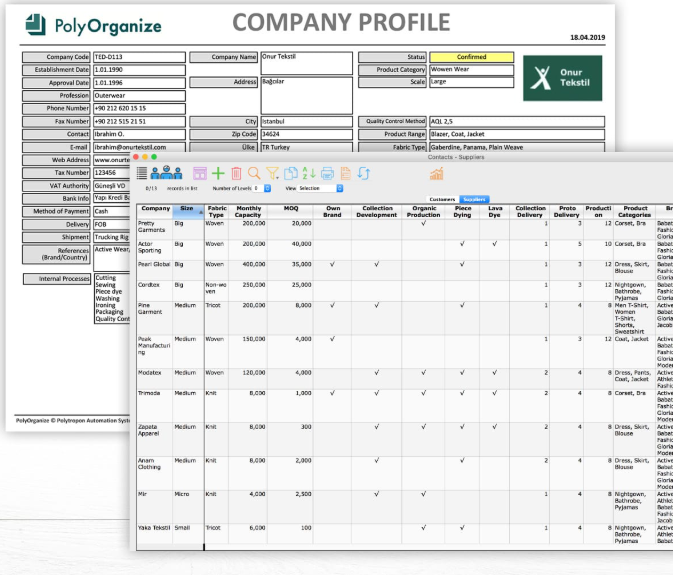This screenshot has height=575, width=673.
Task: Sort by the Fabric Type column header
Action: coord(216,212)
